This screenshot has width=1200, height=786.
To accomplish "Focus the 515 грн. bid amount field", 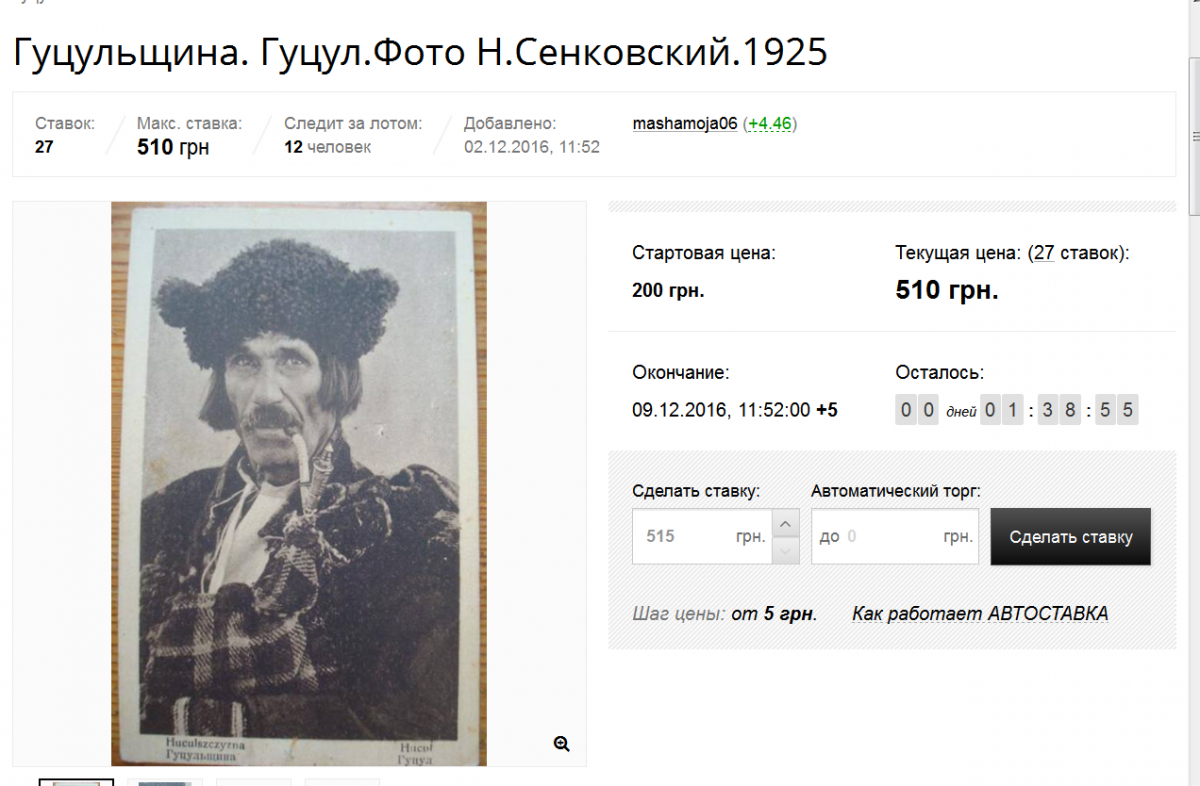I will pyautogui.click(x=703, y=536).
